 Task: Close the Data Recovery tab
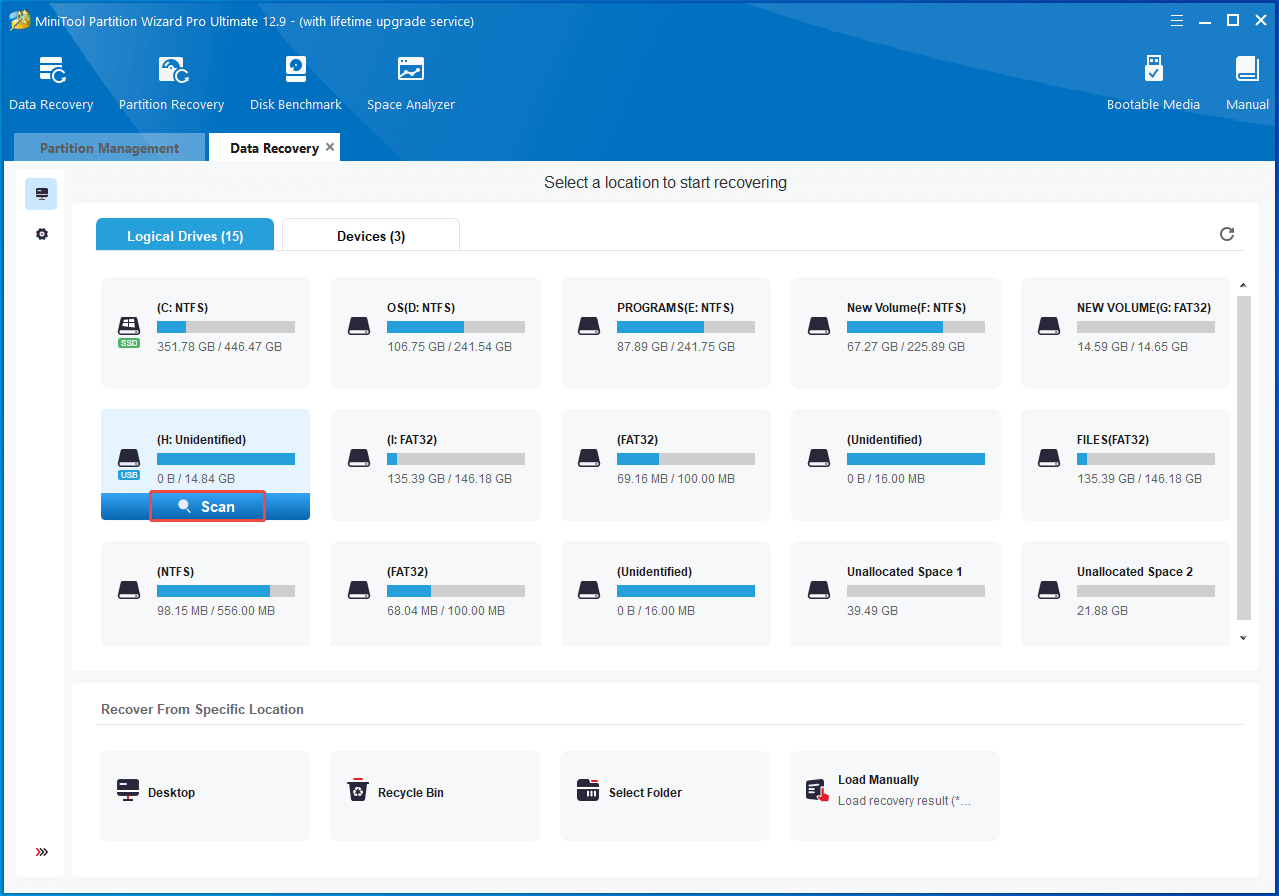pos(330,147)
